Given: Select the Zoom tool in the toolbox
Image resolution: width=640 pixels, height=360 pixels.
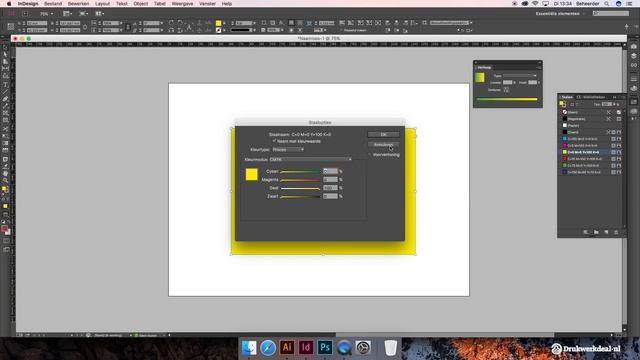Looking at the screenshot, I should tap(5, 180).
